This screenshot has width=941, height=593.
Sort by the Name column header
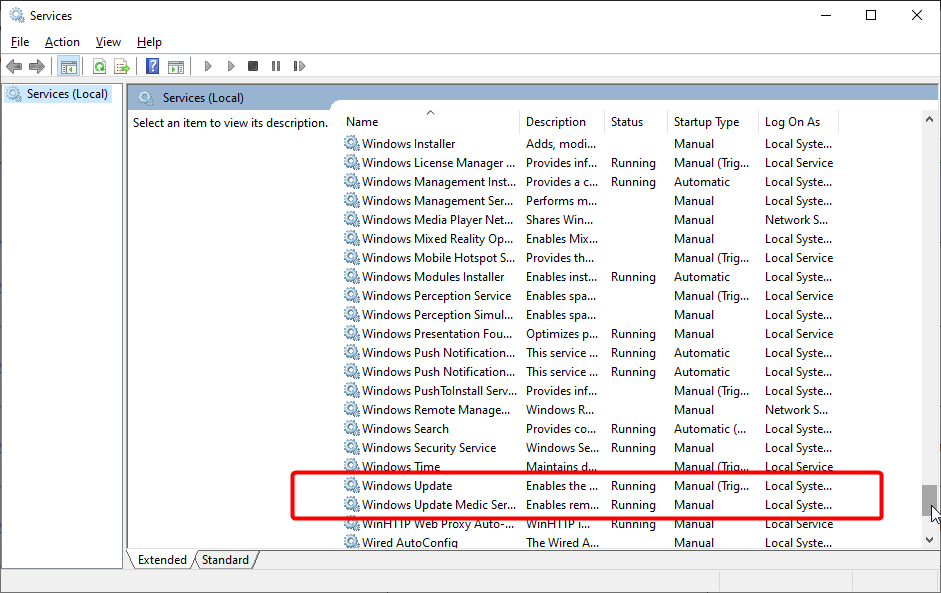click(x=430, y=122)
